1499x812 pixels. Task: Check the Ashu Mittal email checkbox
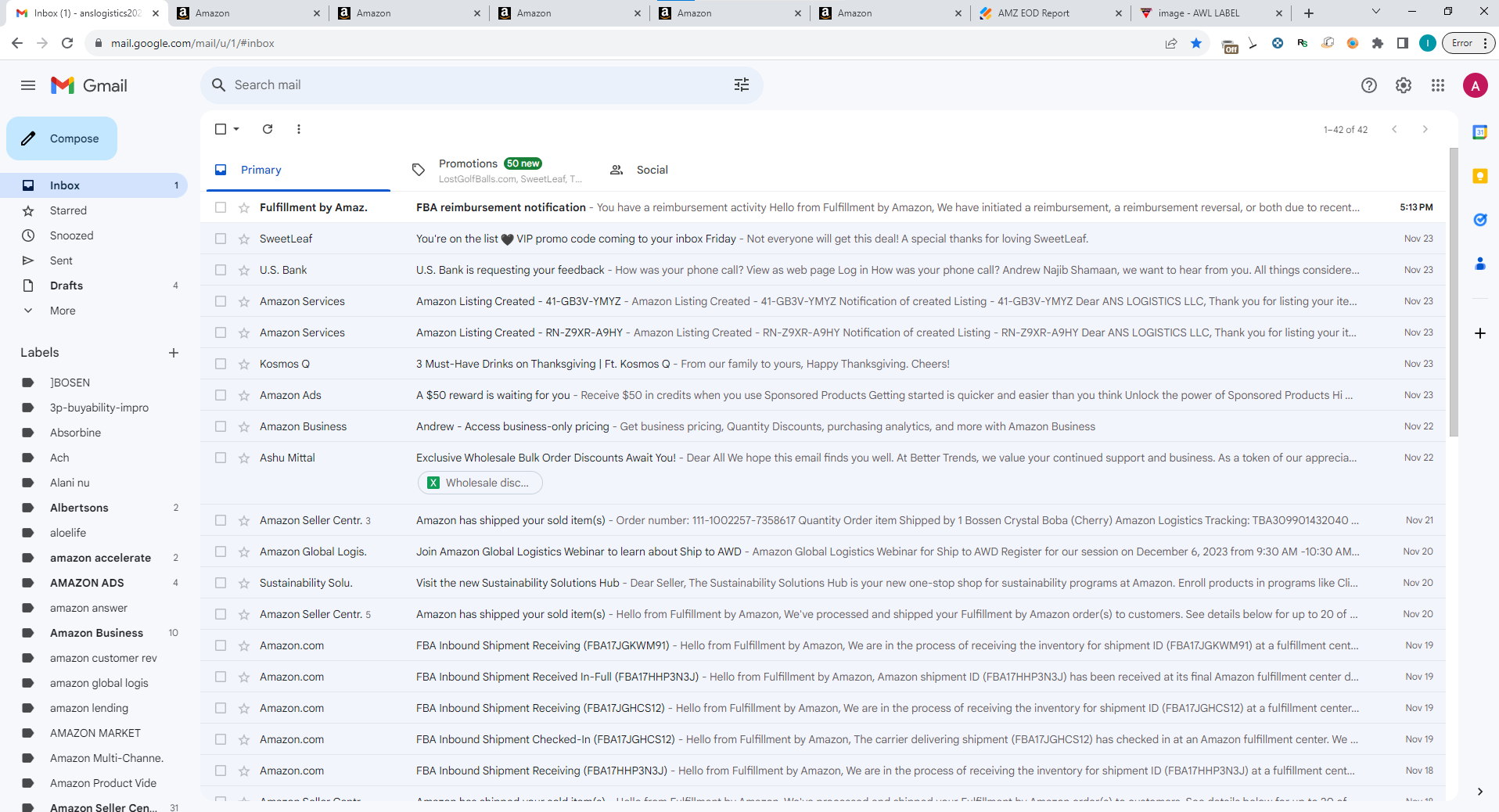tap(221, 458)
